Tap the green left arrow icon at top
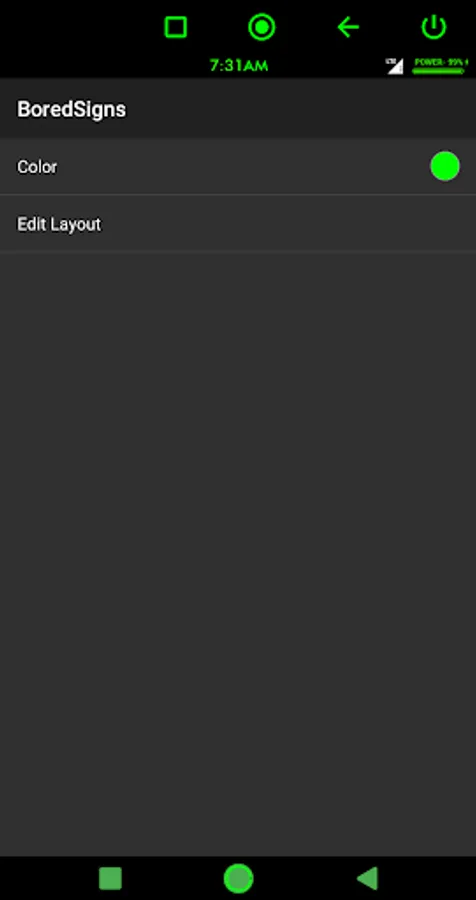Screen dimensions: 476x900 point(347,27)
